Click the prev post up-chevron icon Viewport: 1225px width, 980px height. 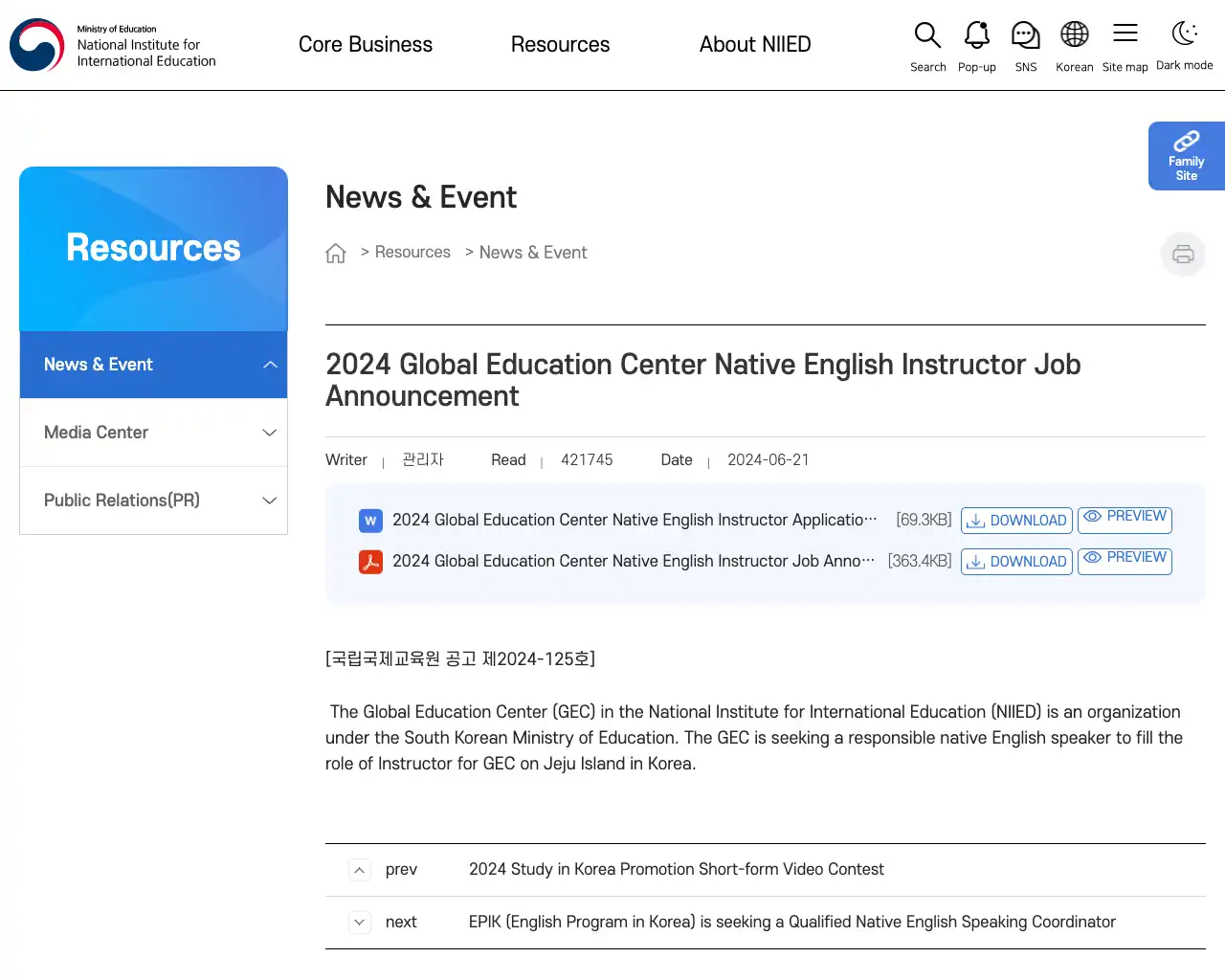pos(359,870)
